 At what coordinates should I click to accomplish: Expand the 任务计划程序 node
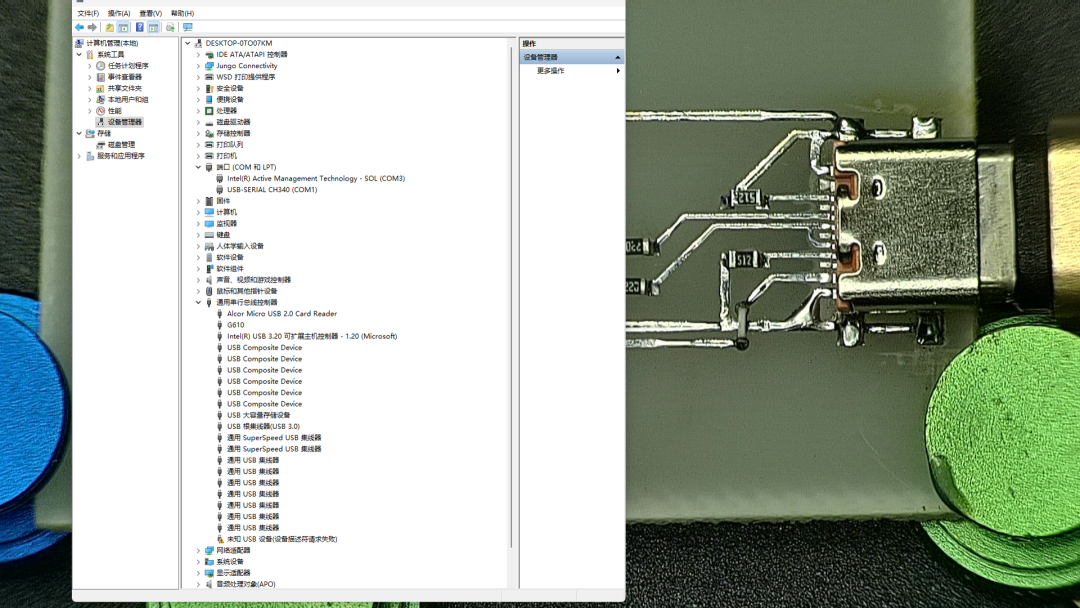(90, 66)
